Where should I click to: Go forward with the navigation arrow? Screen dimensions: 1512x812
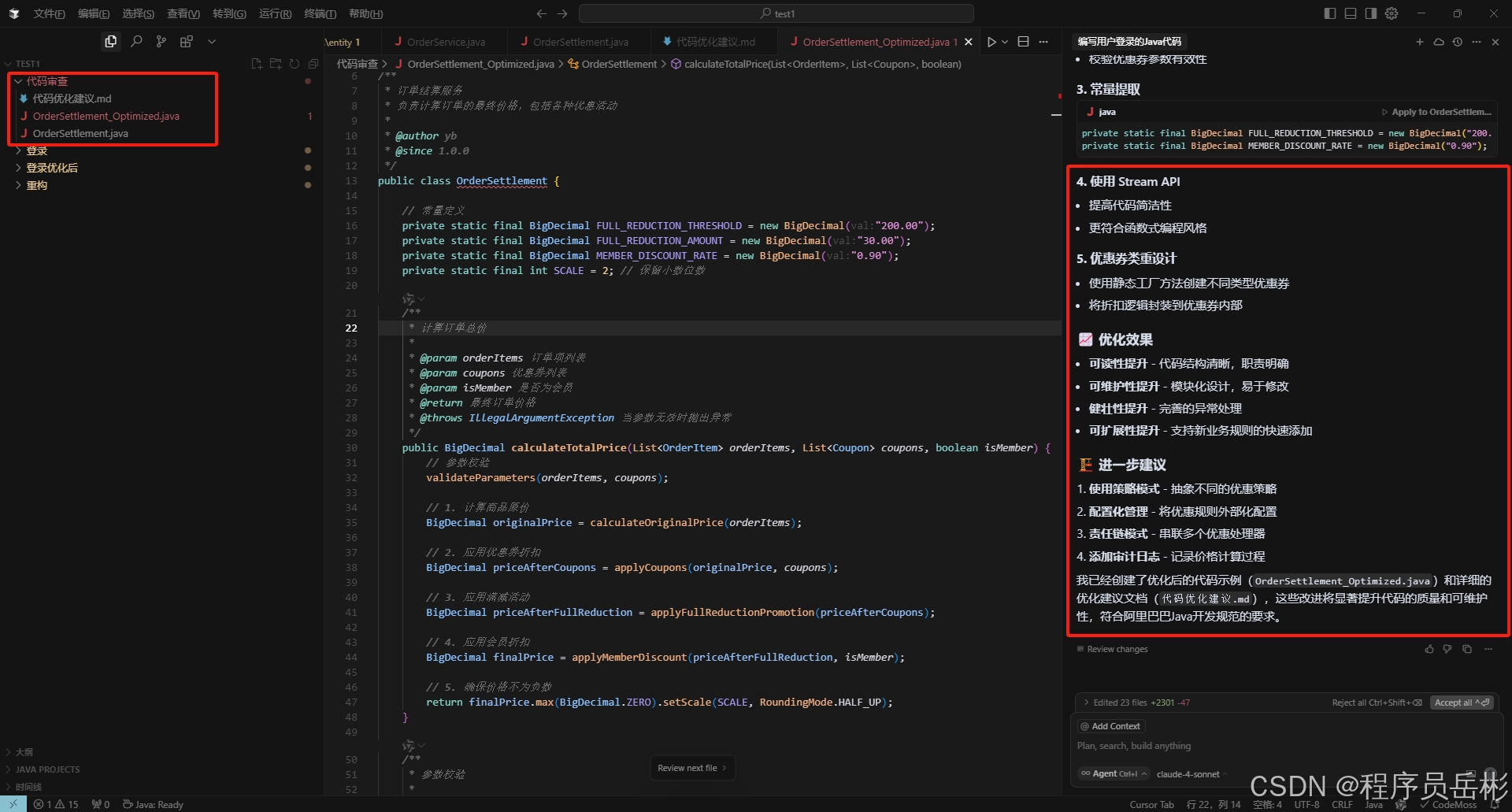click(x=562, y=13)
